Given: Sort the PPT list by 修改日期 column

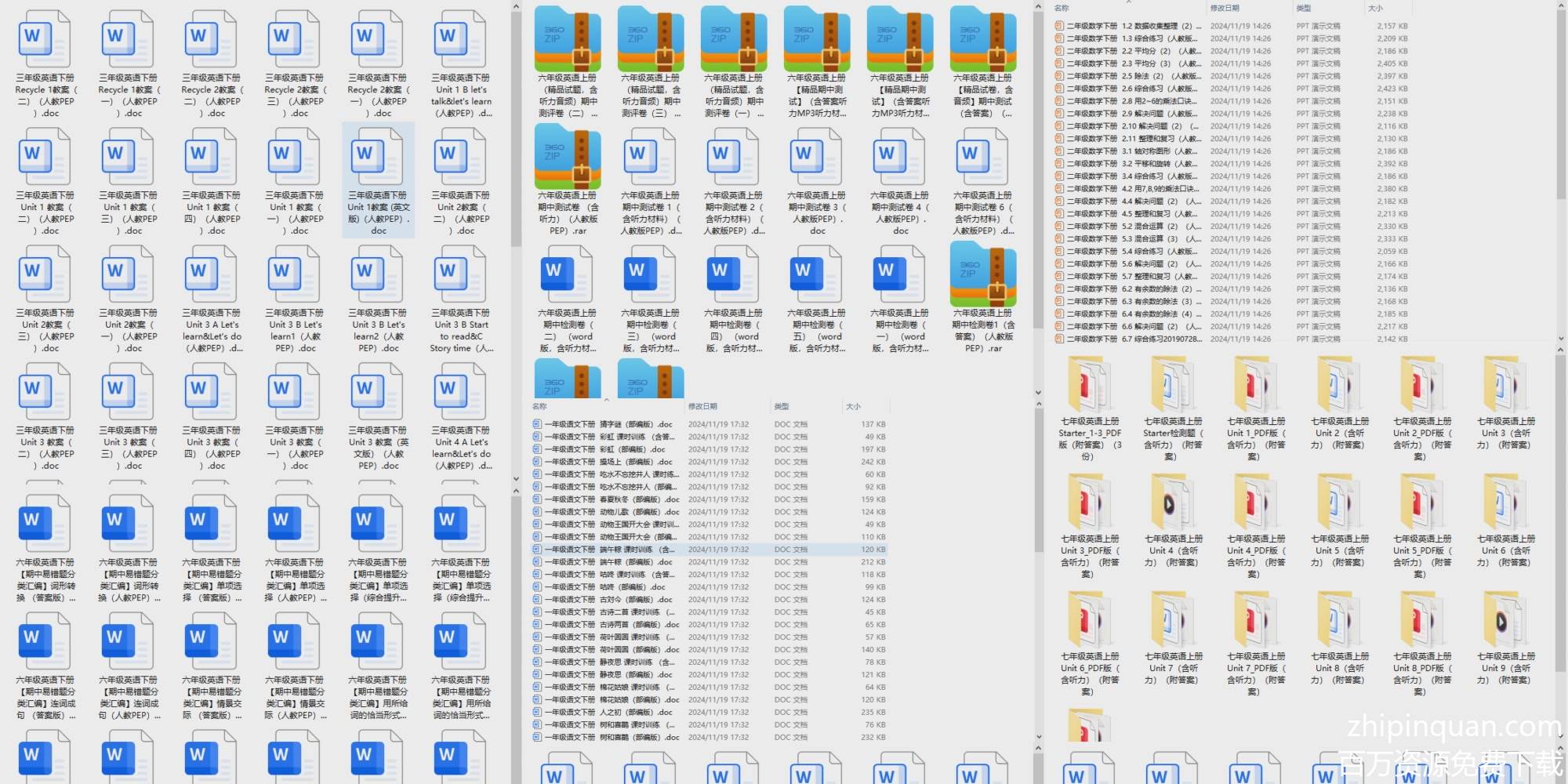Looking at the screenshot, I should (x=1225, y=8).
